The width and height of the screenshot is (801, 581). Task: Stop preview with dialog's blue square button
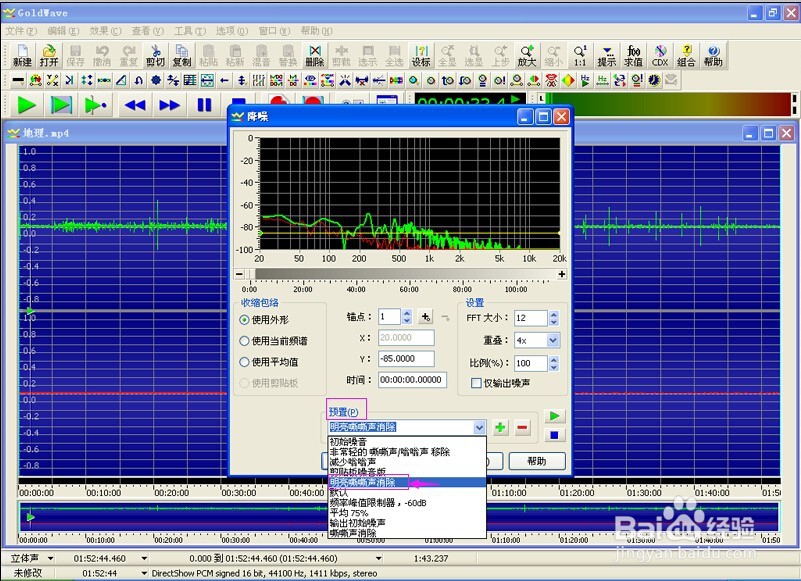click(x=554, y=435)
